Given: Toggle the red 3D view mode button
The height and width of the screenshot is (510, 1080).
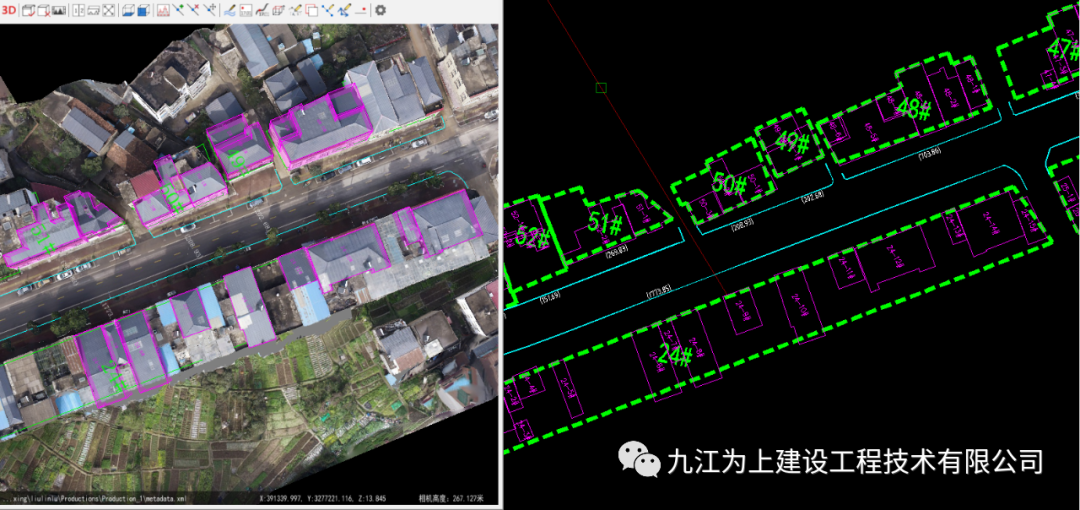Looking at the screenshot, I should tap(8, 10).
